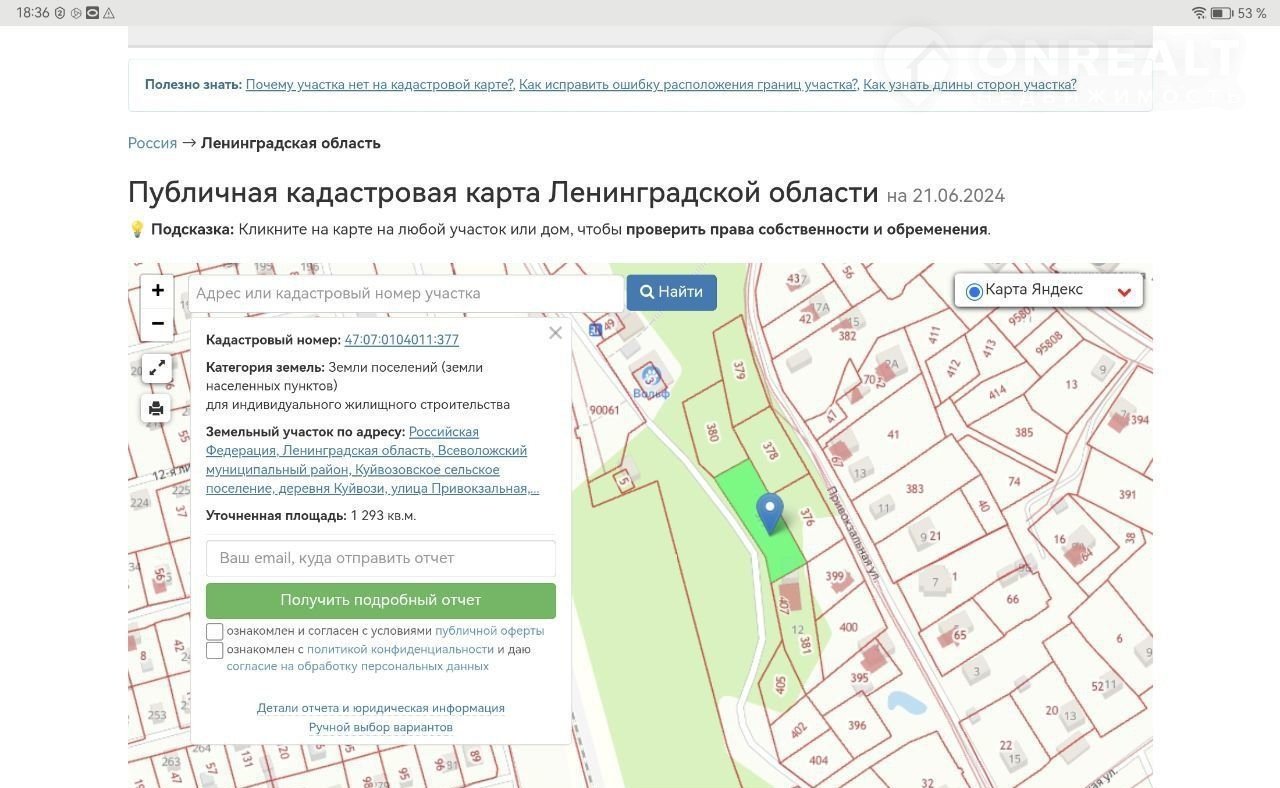Image resolution: width=1280 pixels, height=788 pixels.
Task: Check the privacy policy consent checkbox
Action: click(x=215, y=651)
